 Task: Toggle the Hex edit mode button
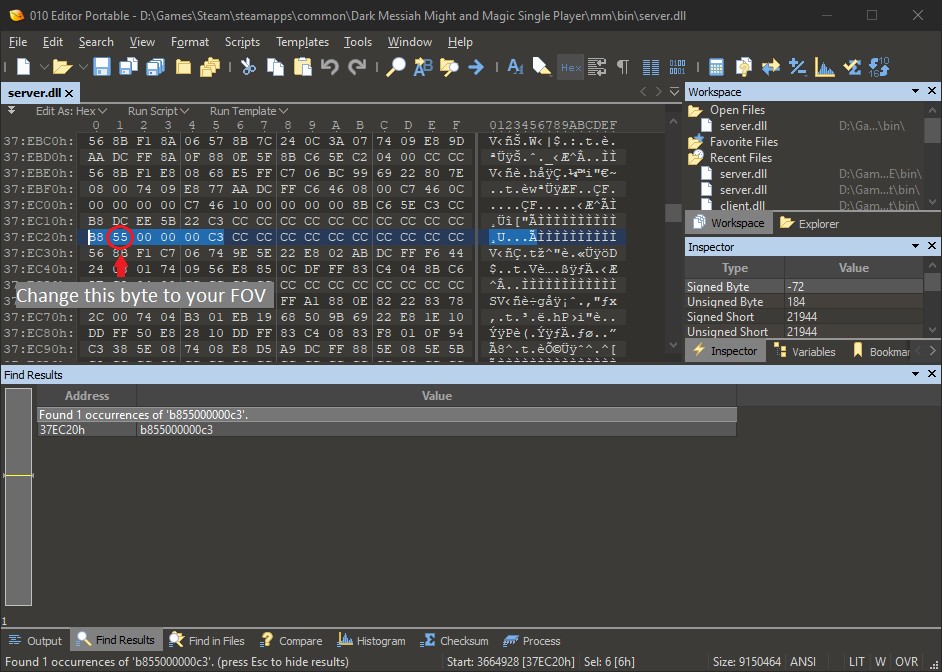click(571, 67)
